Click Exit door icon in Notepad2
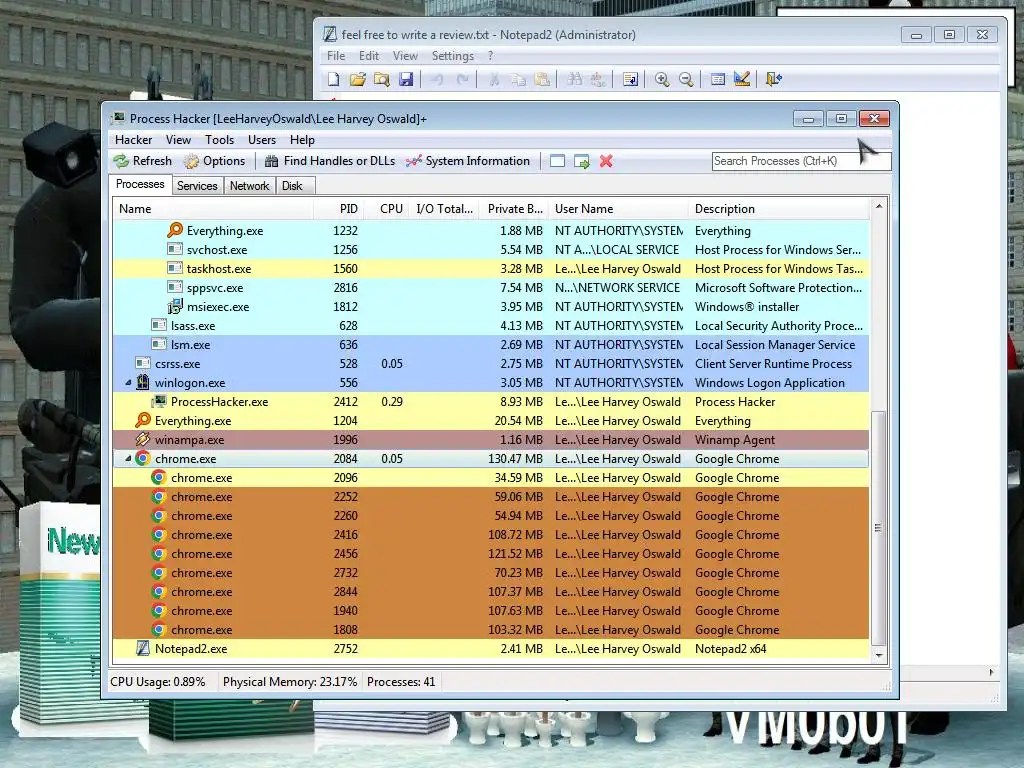 coord(773,79)
